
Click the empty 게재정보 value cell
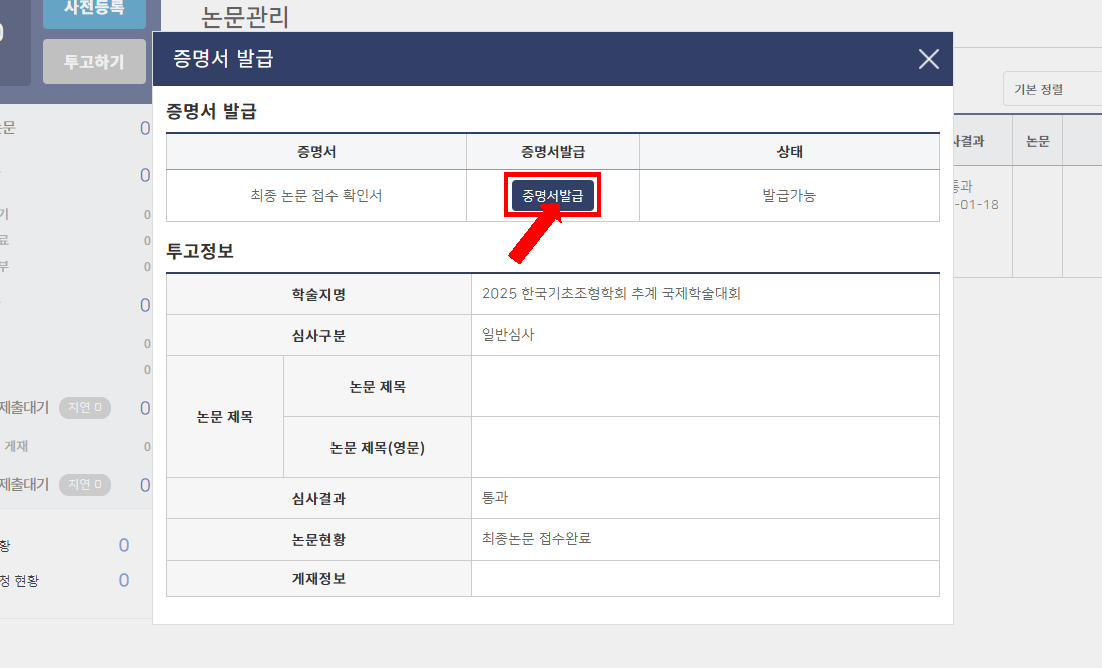(x=704, y=579)
